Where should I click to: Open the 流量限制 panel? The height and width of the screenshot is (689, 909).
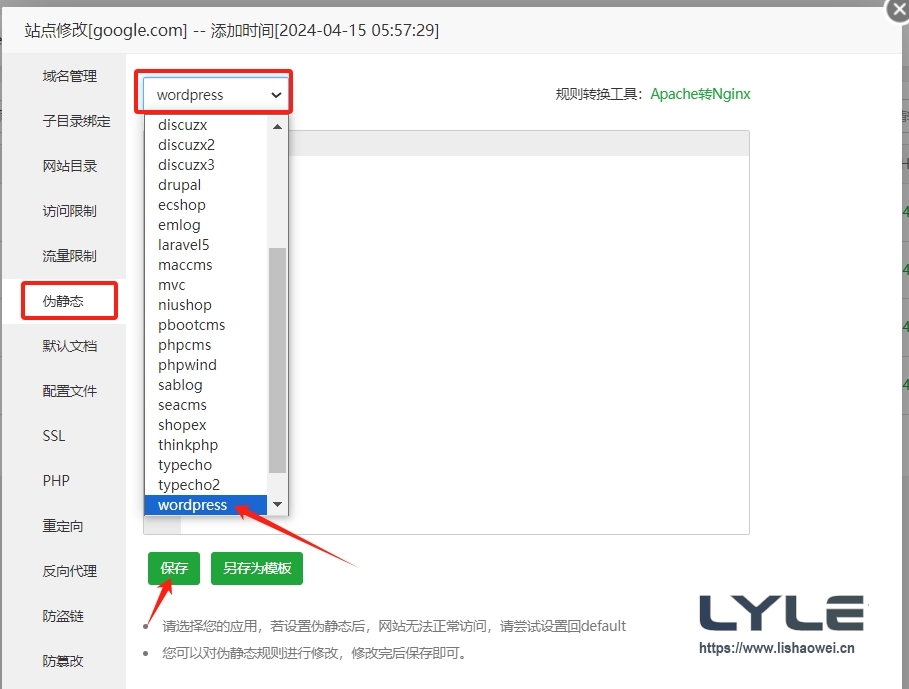pyautogui.click(x=70, y=255)
